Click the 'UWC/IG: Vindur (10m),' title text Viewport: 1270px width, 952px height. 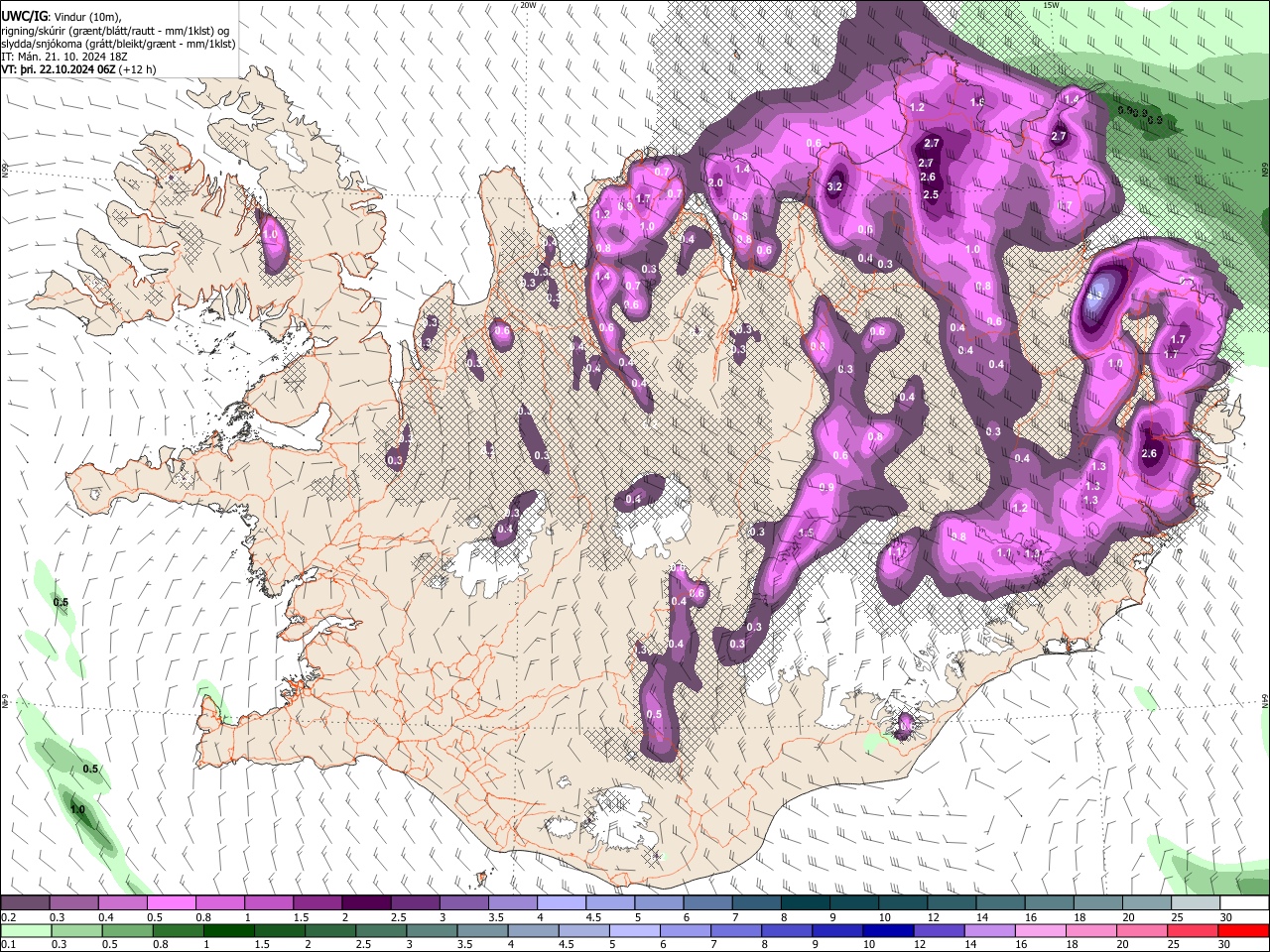[61, 18]
